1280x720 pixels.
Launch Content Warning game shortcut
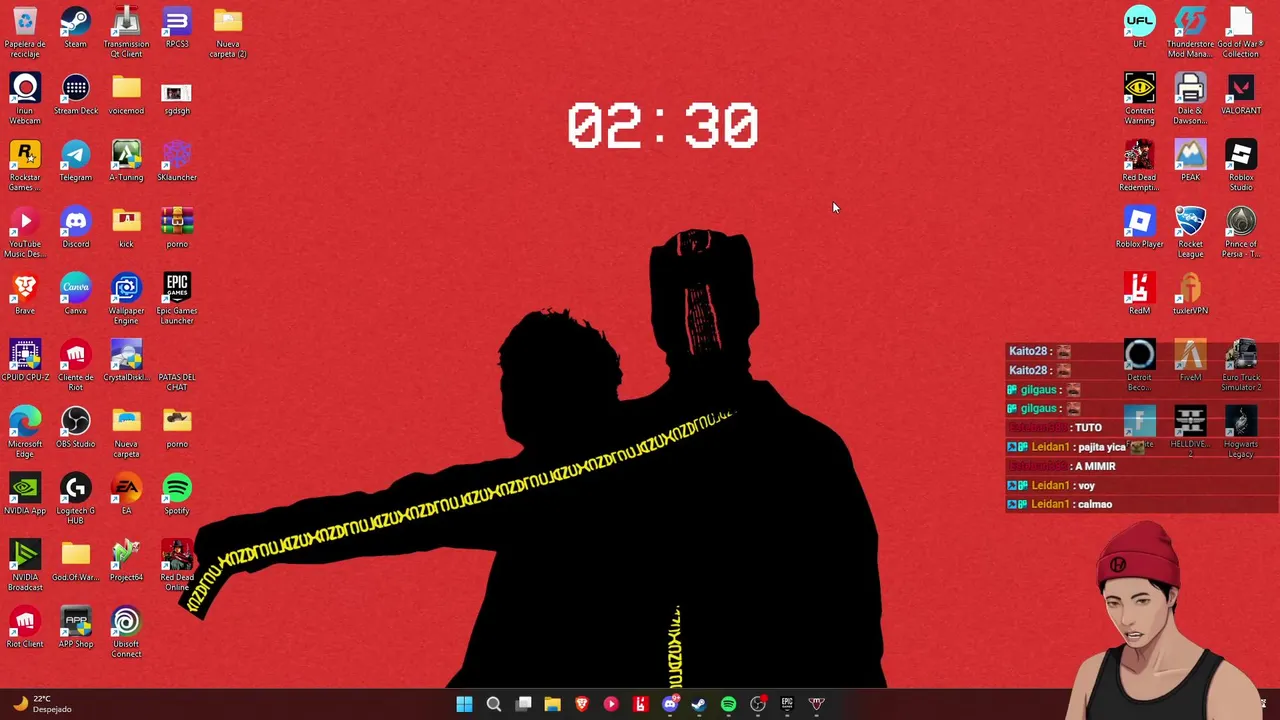(1139, 99)
